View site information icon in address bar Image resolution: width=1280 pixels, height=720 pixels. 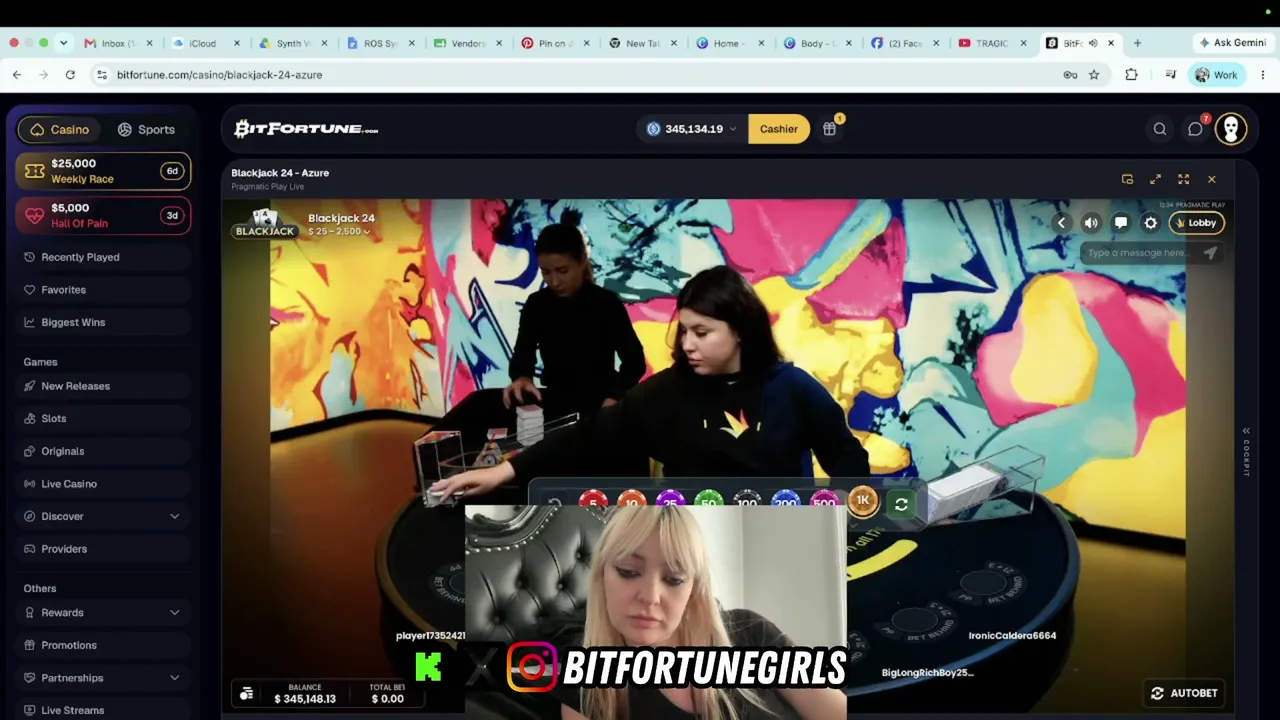(101, 75)
